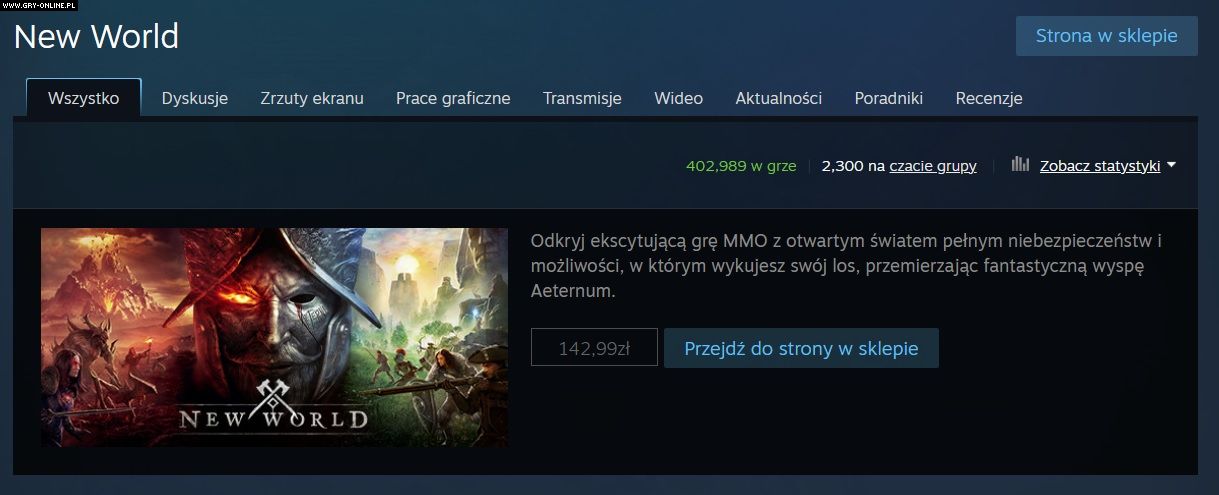Open the Zobacz statystyki link
Viewport: 1219px width, 495px height.
tap(1100, 166)
